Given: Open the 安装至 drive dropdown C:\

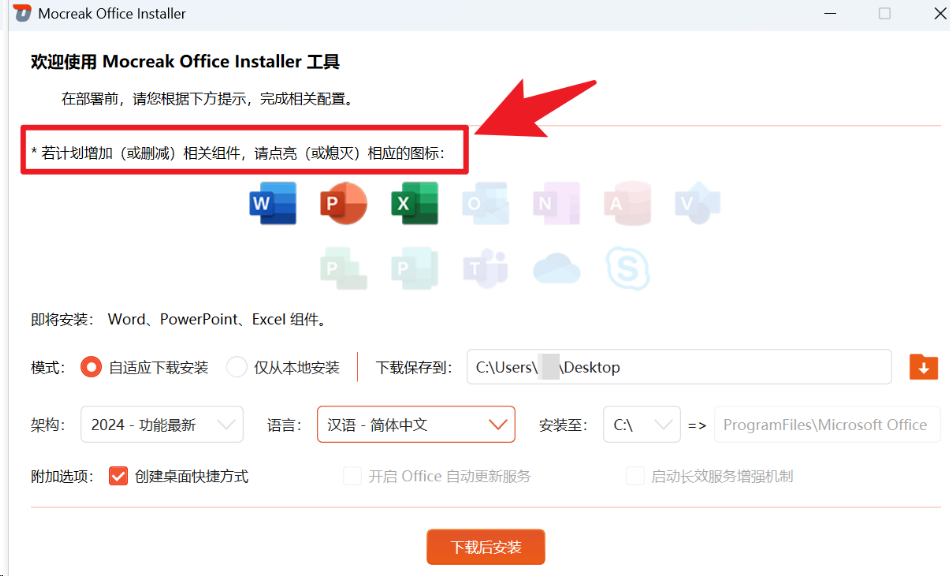Looking at the screenshot, I should (x=642, y=425).
